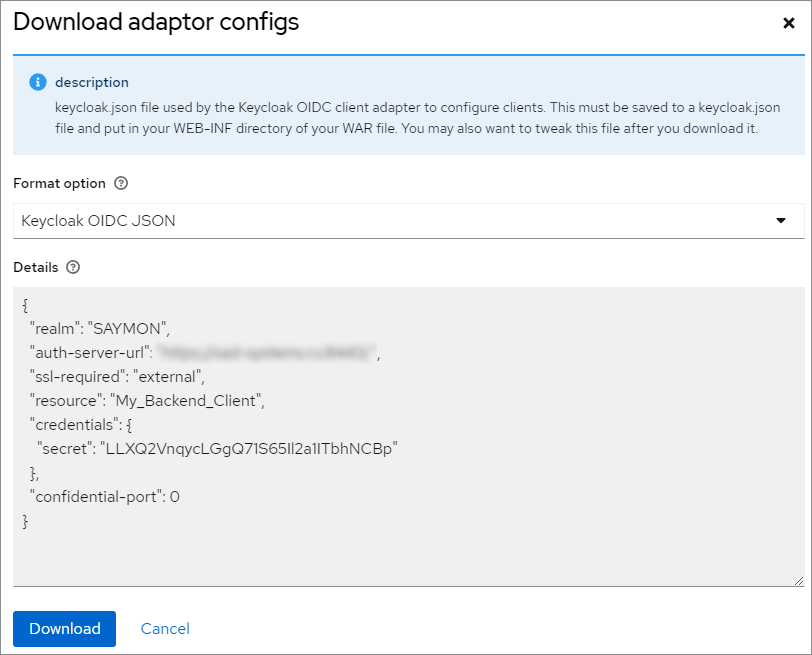Expand the Keycloak OIDC JSON format dropdown
The height and width of the screenshot is (655, 812).
click(409, 221)
